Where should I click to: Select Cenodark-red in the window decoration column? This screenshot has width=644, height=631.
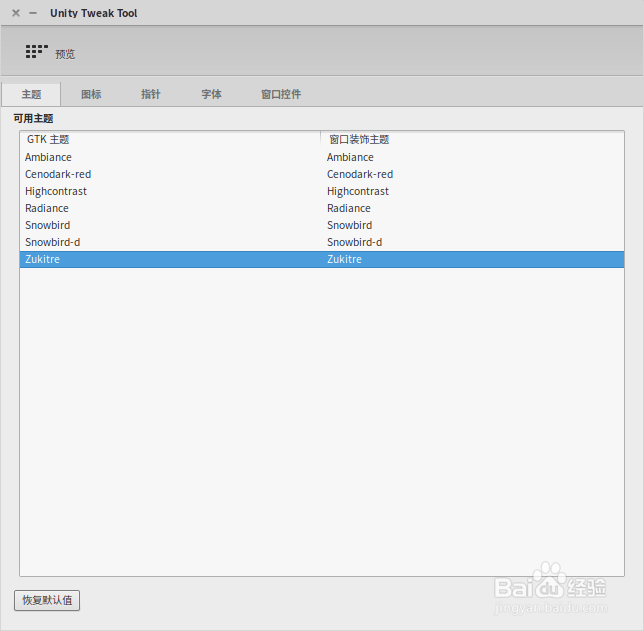pyautogui.click(x=360, y=174)
